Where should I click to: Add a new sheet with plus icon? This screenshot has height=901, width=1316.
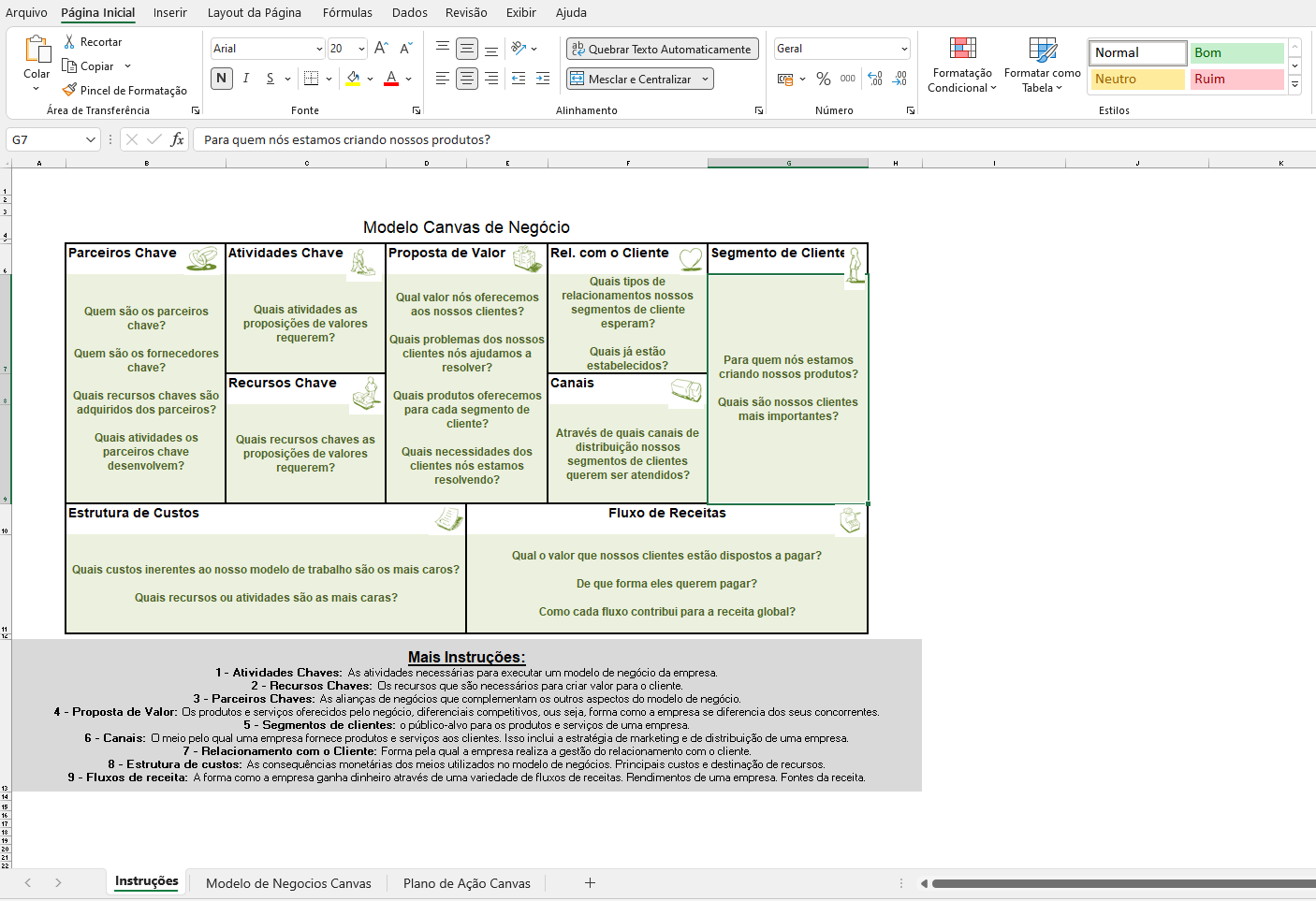(590, 882)
